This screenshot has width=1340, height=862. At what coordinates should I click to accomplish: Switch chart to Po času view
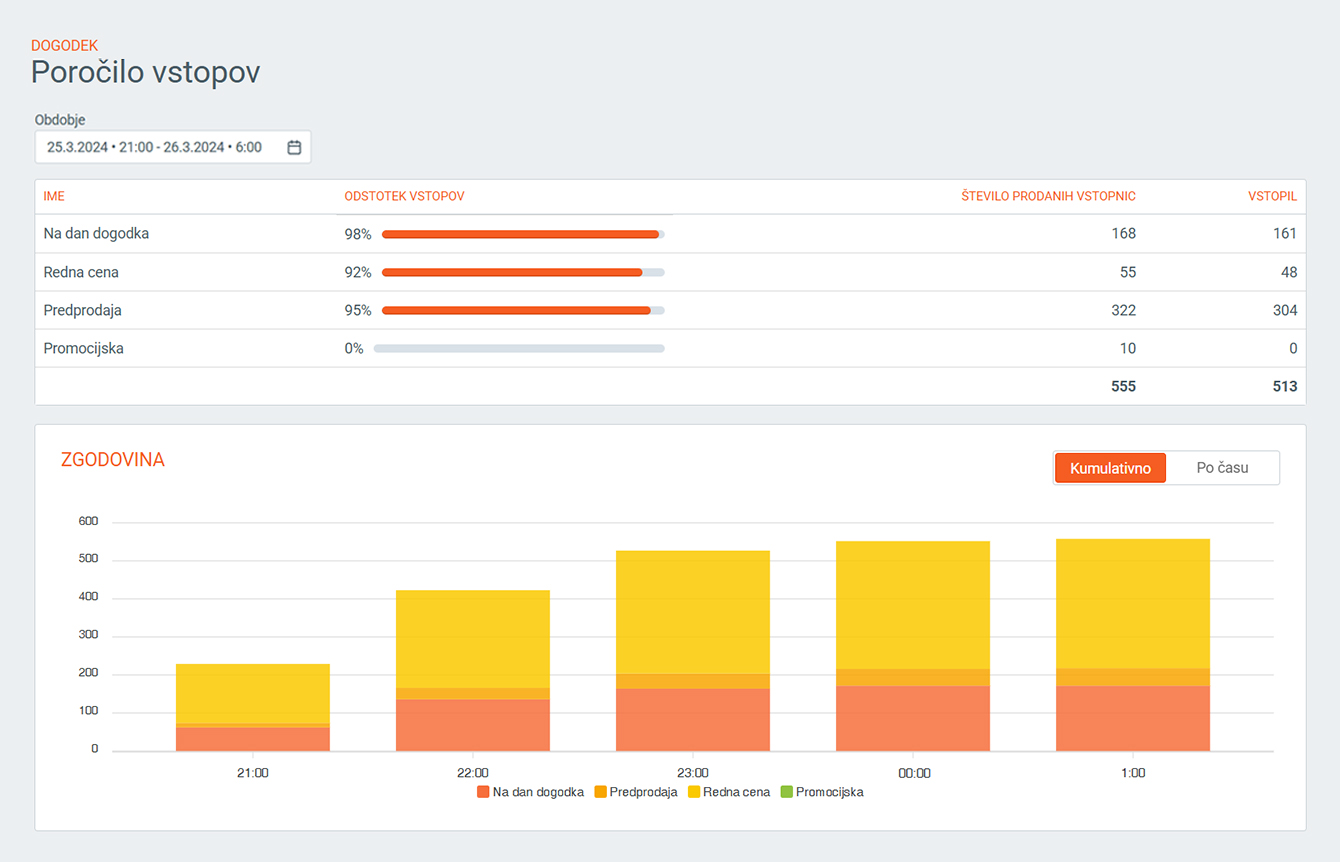(1222, 468)
